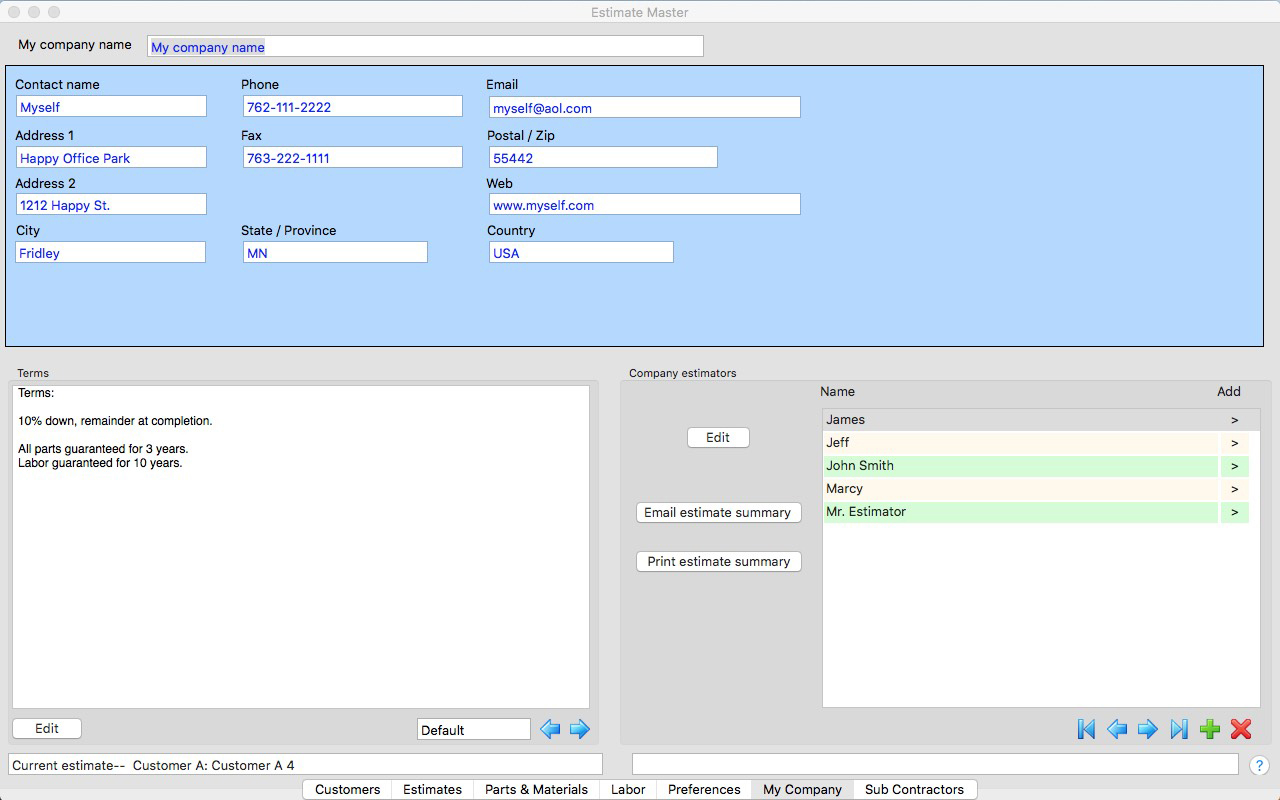Open help with the question mark icon

coord(1259,765)
